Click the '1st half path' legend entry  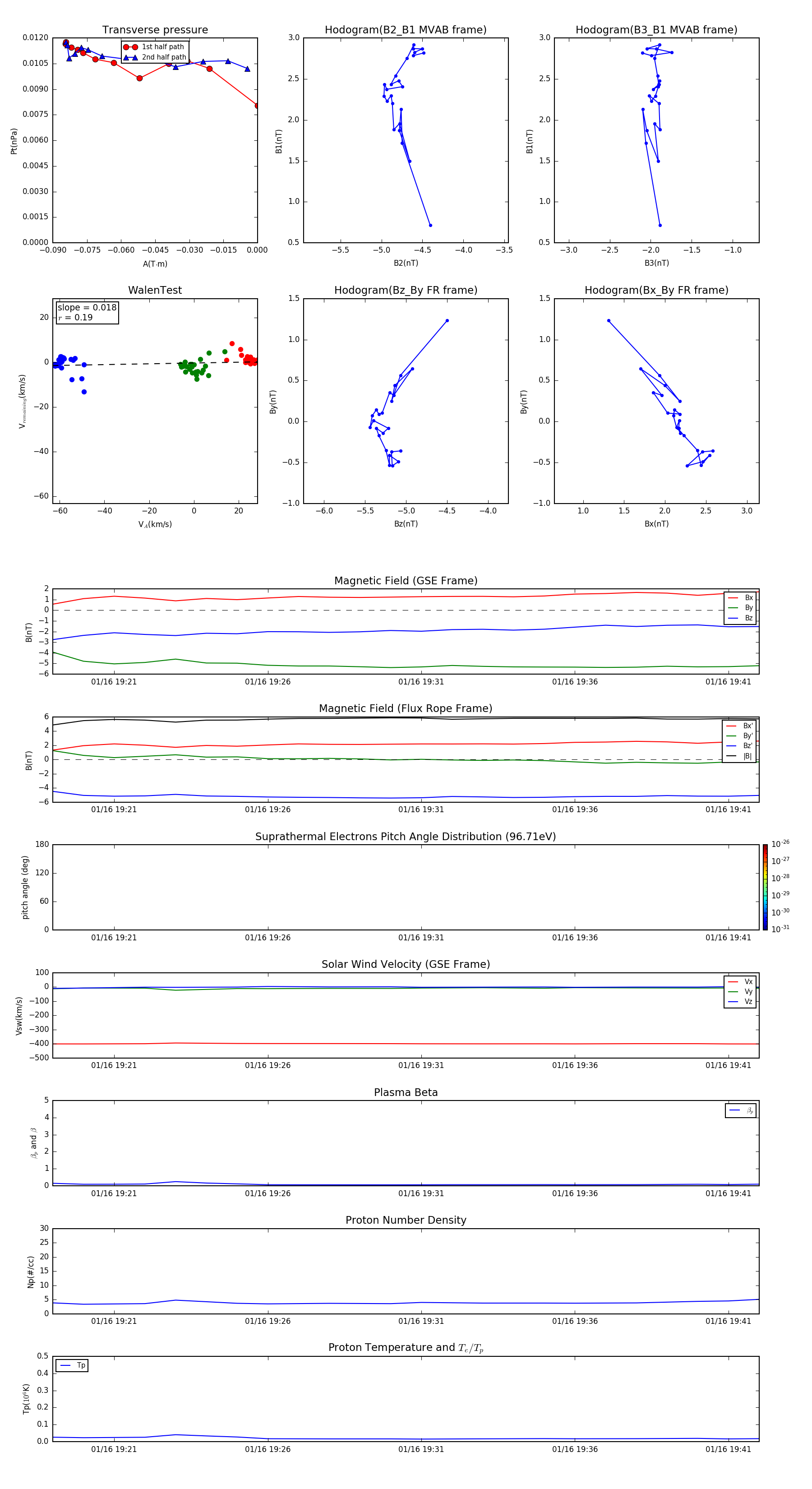154,47
